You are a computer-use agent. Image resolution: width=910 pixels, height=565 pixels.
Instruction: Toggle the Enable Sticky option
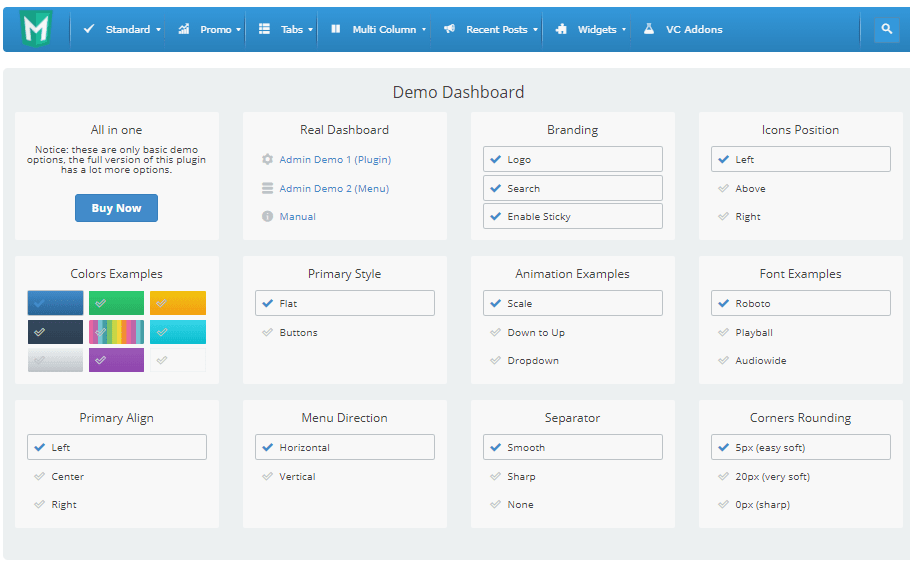[x=572, y=216]
